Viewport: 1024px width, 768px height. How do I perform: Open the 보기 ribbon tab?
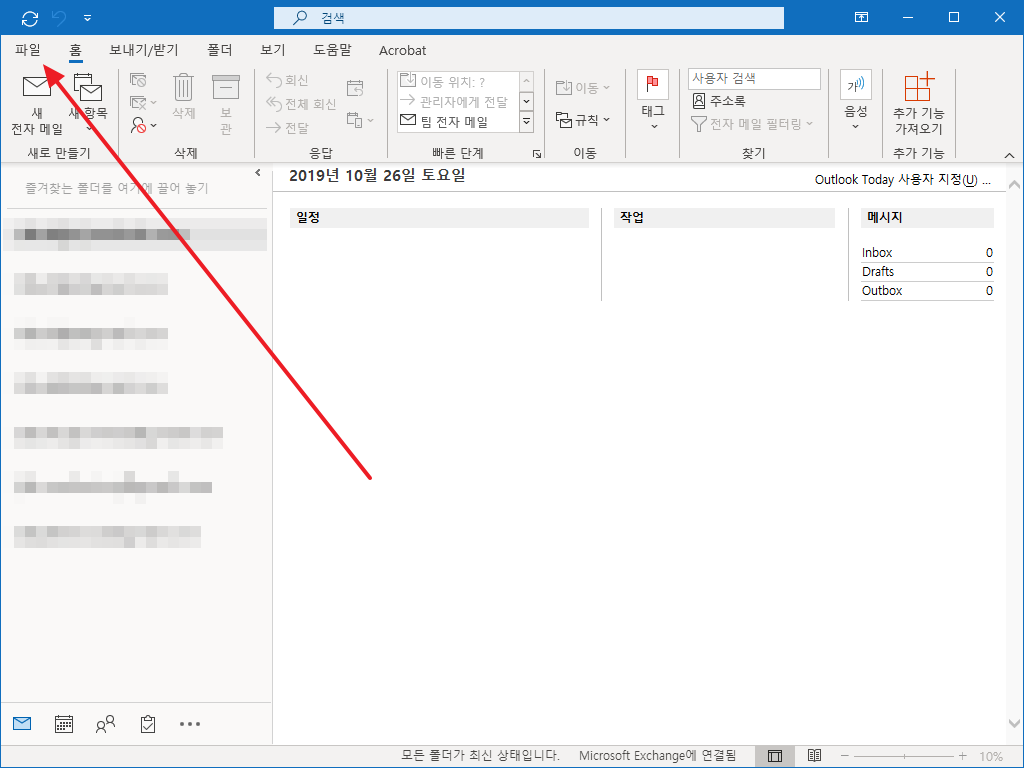[x=272, y=50]
